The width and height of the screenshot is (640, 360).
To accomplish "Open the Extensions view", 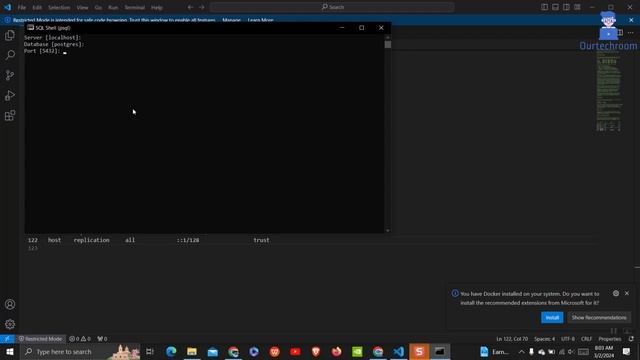I will (x=10, y=116).
